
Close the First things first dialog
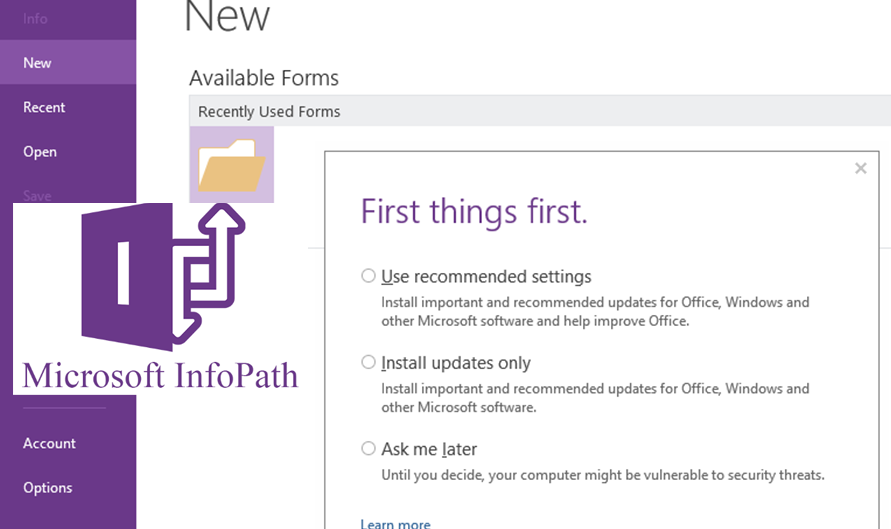coord(860,169)
